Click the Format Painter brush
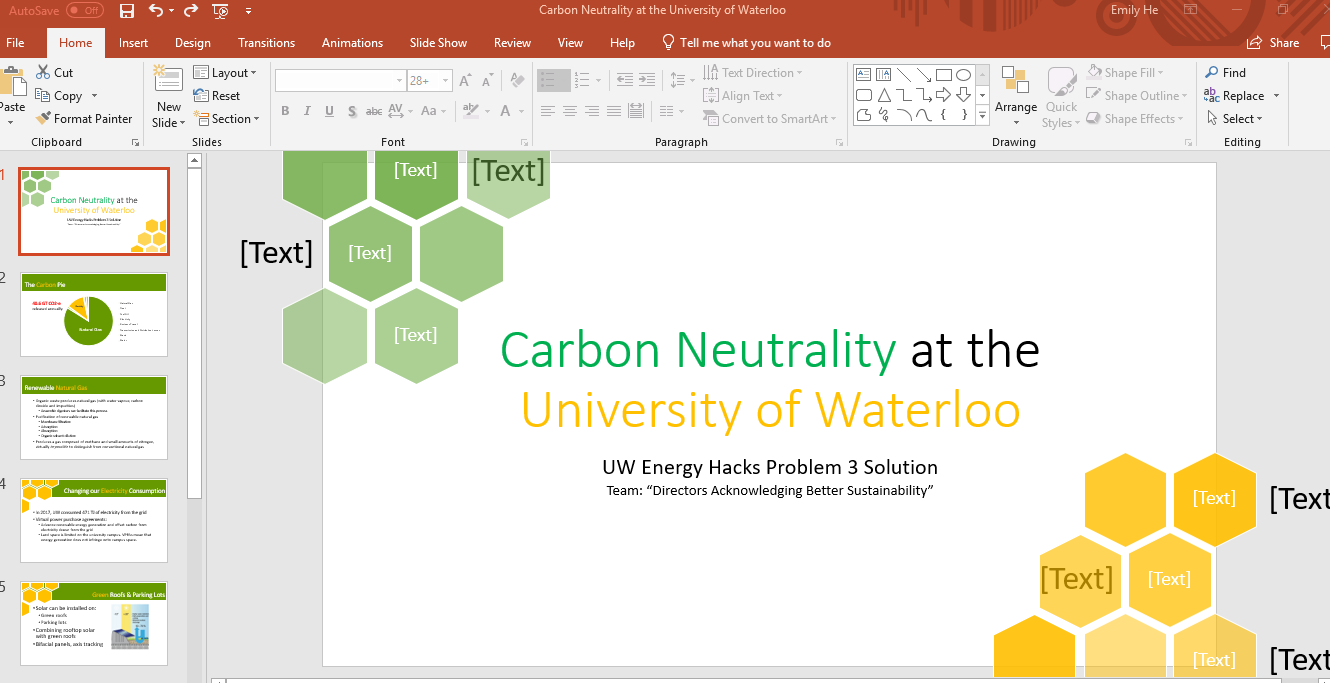The height and width of the screenshot is (683, 1330). (43, 118)
